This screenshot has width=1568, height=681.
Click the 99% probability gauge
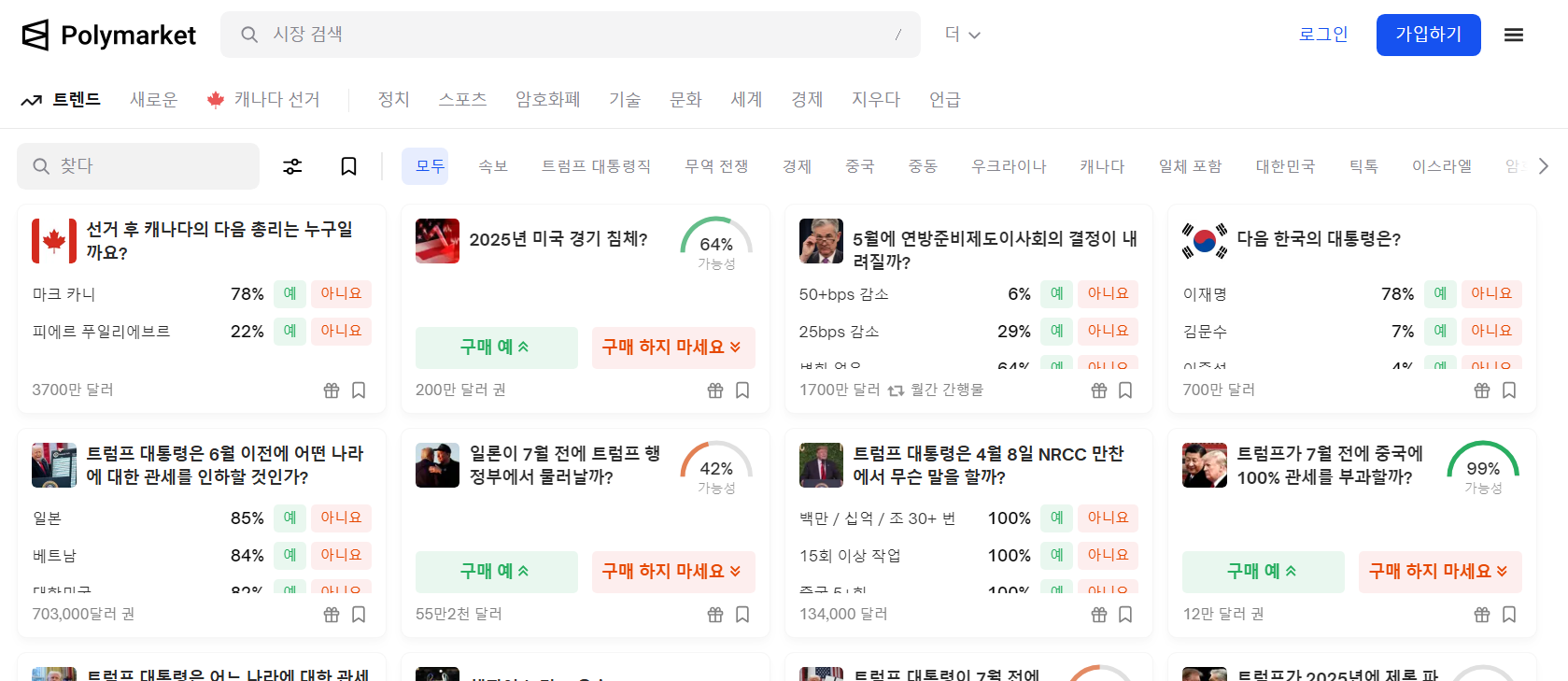(x=1483, y=469)
